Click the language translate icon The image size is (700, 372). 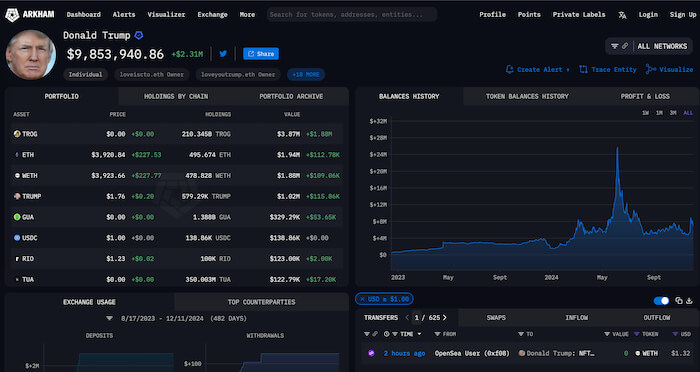click(622, 15)
